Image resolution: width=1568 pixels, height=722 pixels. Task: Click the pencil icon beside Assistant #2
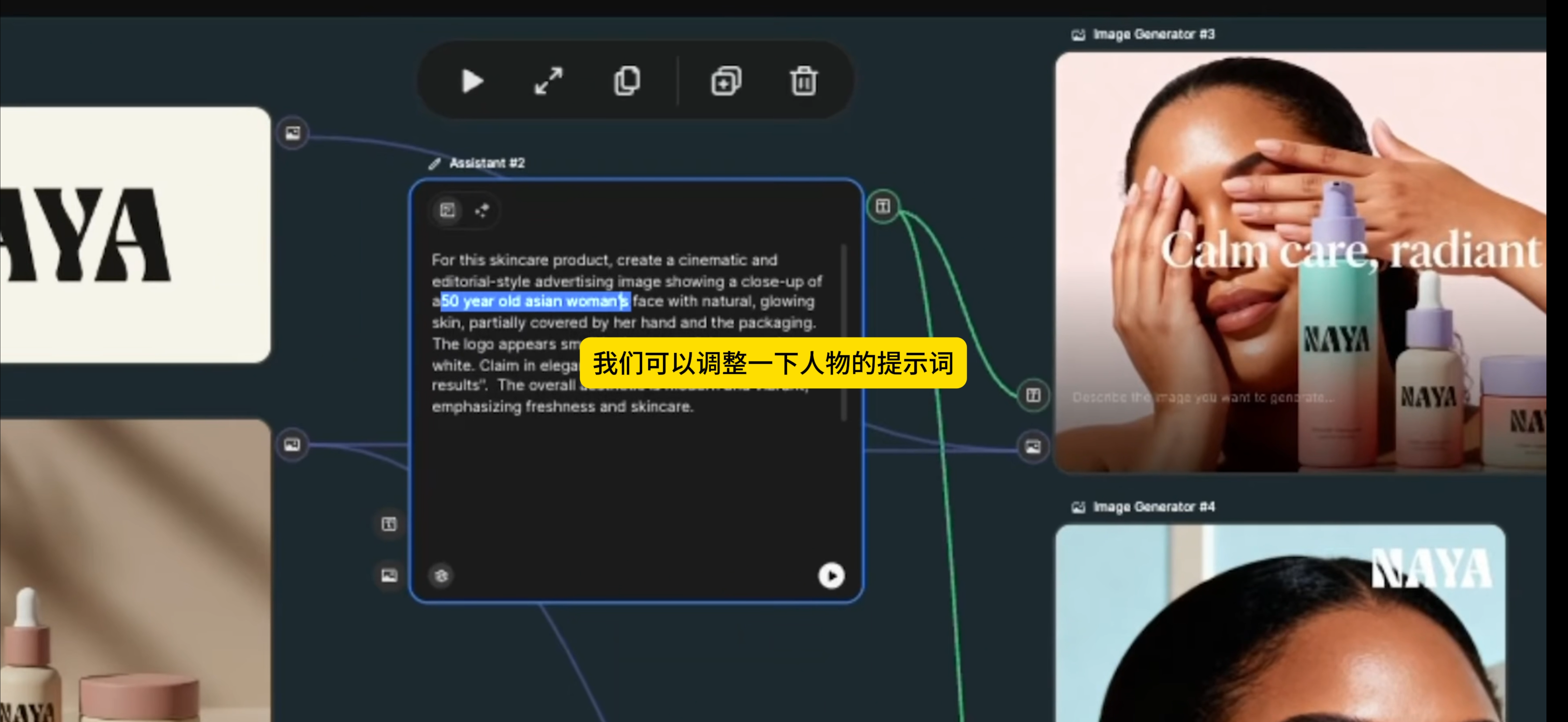pyautogui.click(x=435, y=163)
